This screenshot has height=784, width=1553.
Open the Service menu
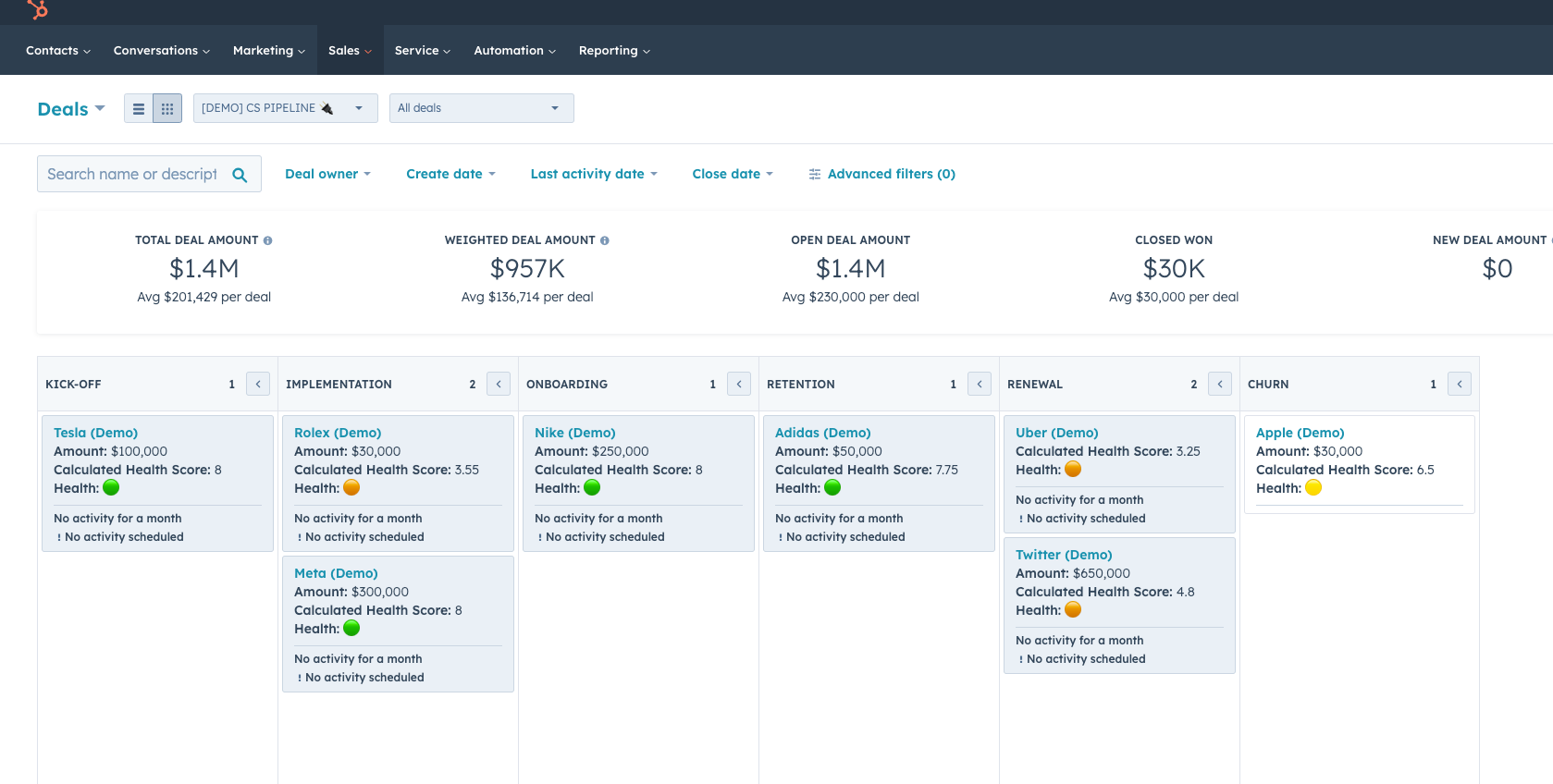(423, 51)
